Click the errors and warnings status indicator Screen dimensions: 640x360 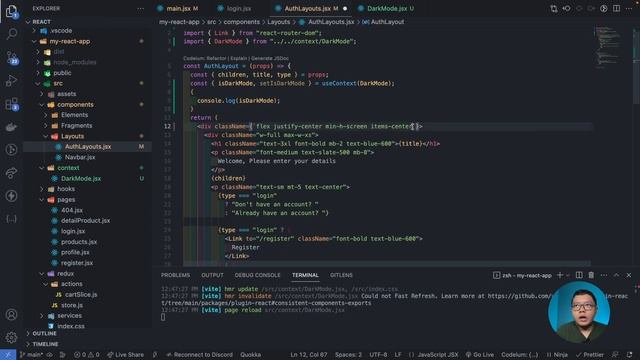click(87, 355)
